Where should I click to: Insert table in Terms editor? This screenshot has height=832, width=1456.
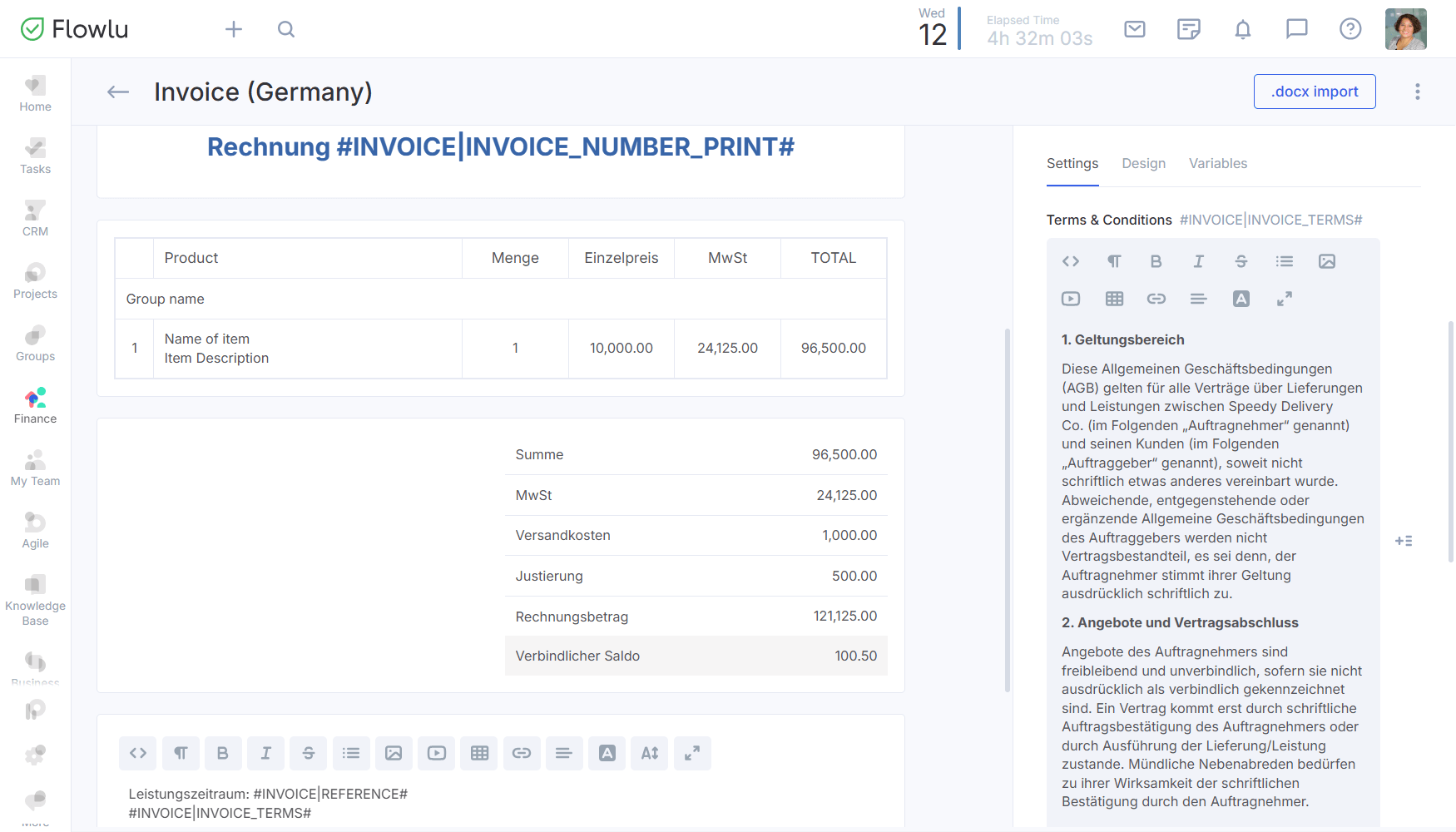[x=1114, y=299]
